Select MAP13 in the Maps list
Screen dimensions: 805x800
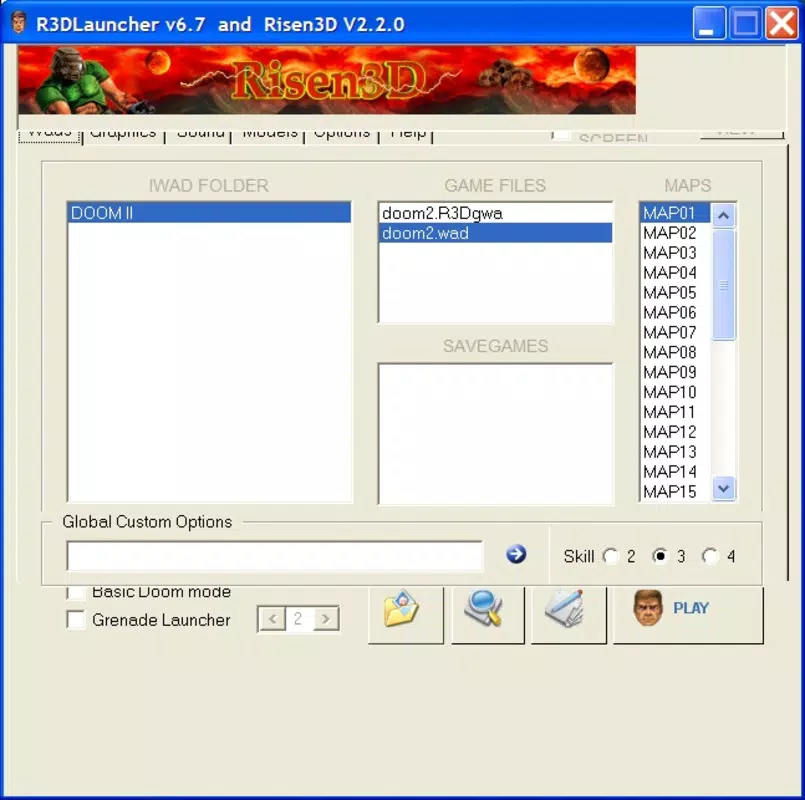675,452
